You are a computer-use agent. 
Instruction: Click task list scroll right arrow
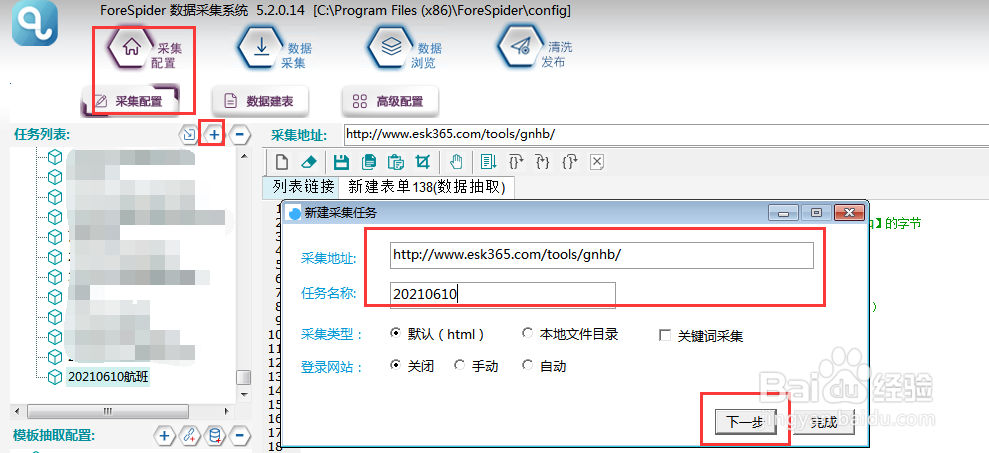pos(227,411)
